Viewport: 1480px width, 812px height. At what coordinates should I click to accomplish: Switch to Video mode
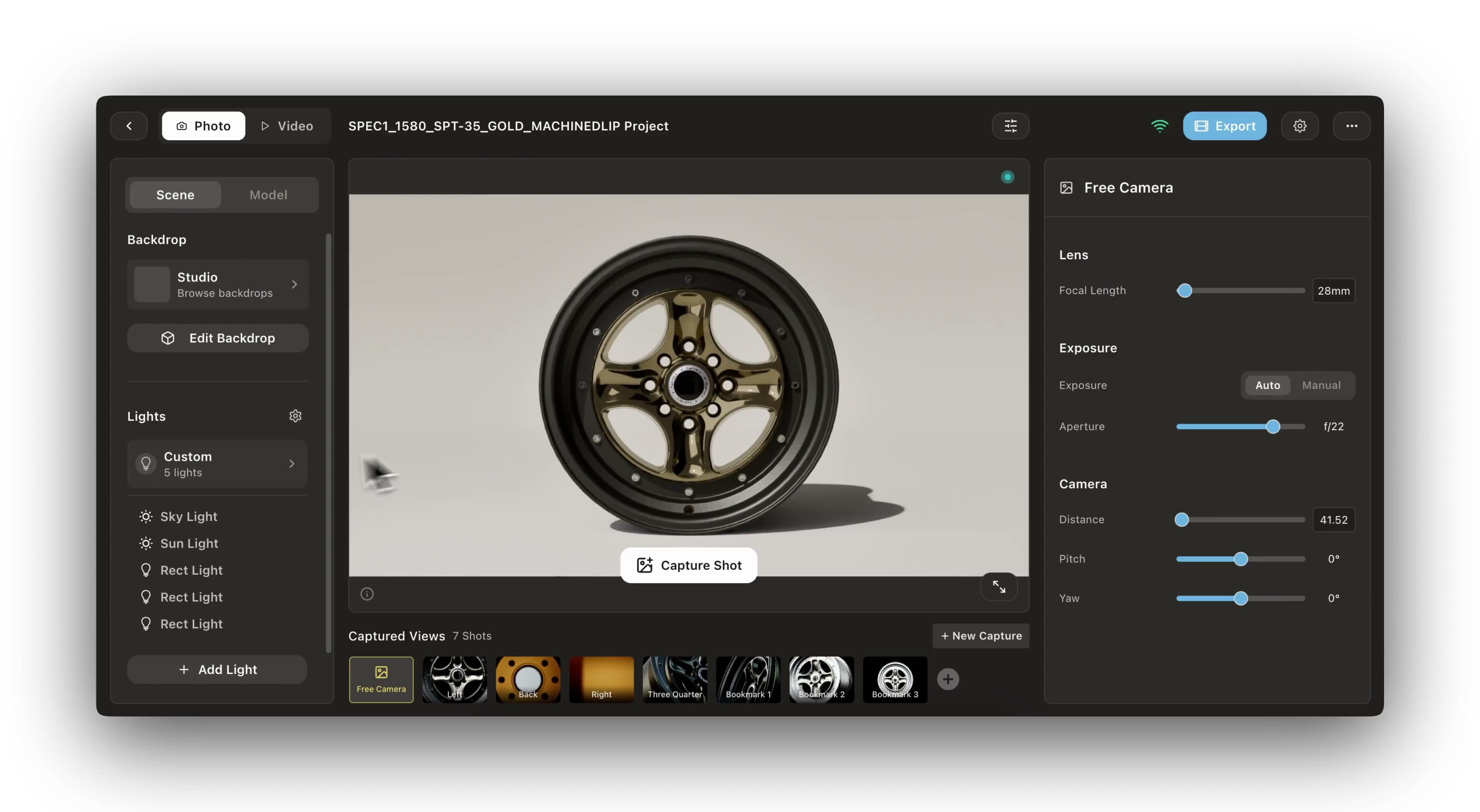coord(287,126)
